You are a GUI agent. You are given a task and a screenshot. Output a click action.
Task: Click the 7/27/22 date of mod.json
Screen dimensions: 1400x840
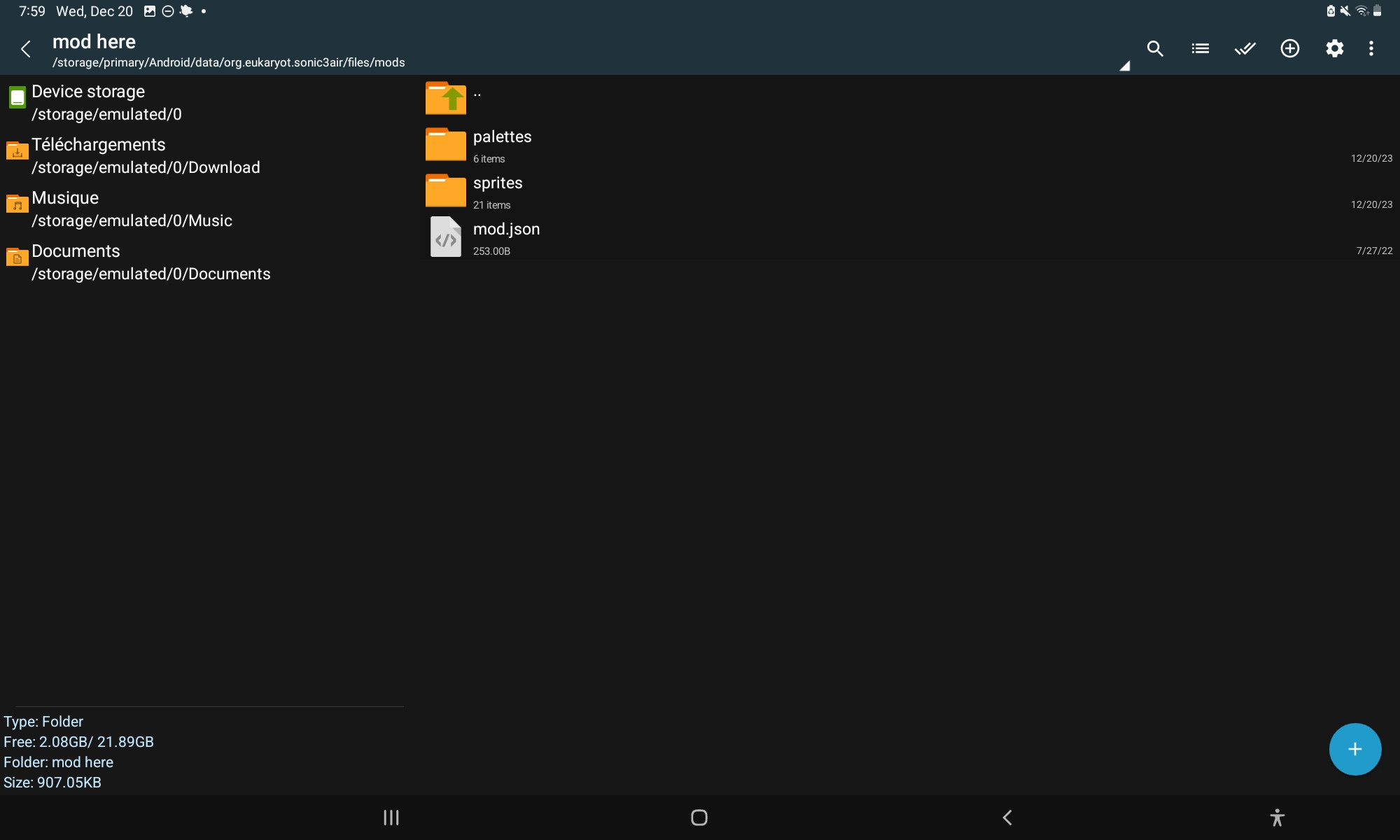[1374, 251]
